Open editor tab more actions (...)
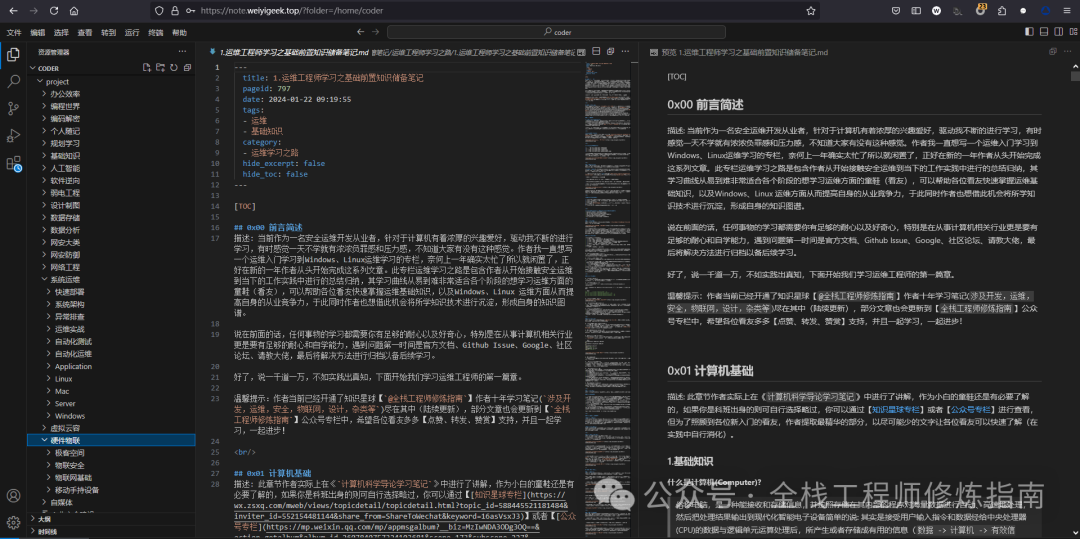The width and height of the screenshot is (1080, 539). point(624,52)
